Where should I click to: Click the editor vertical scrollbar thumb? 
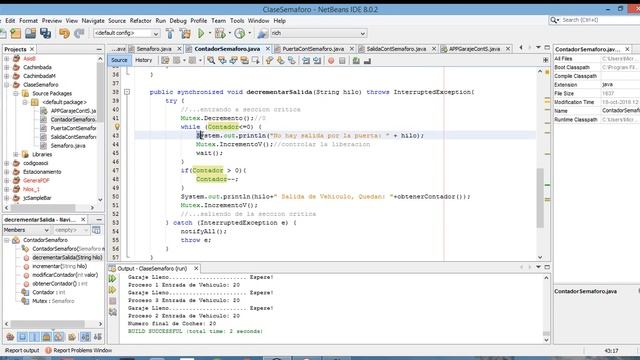(x=540, y=198)
